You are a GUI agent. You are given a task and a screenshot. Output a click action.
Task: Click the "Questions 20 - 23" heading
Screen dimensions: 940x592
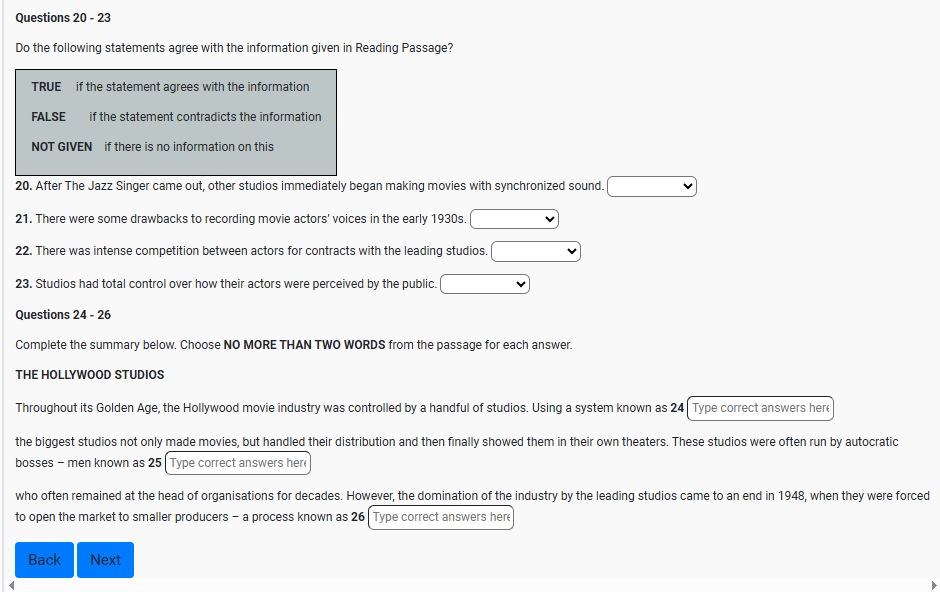[63, 18]
